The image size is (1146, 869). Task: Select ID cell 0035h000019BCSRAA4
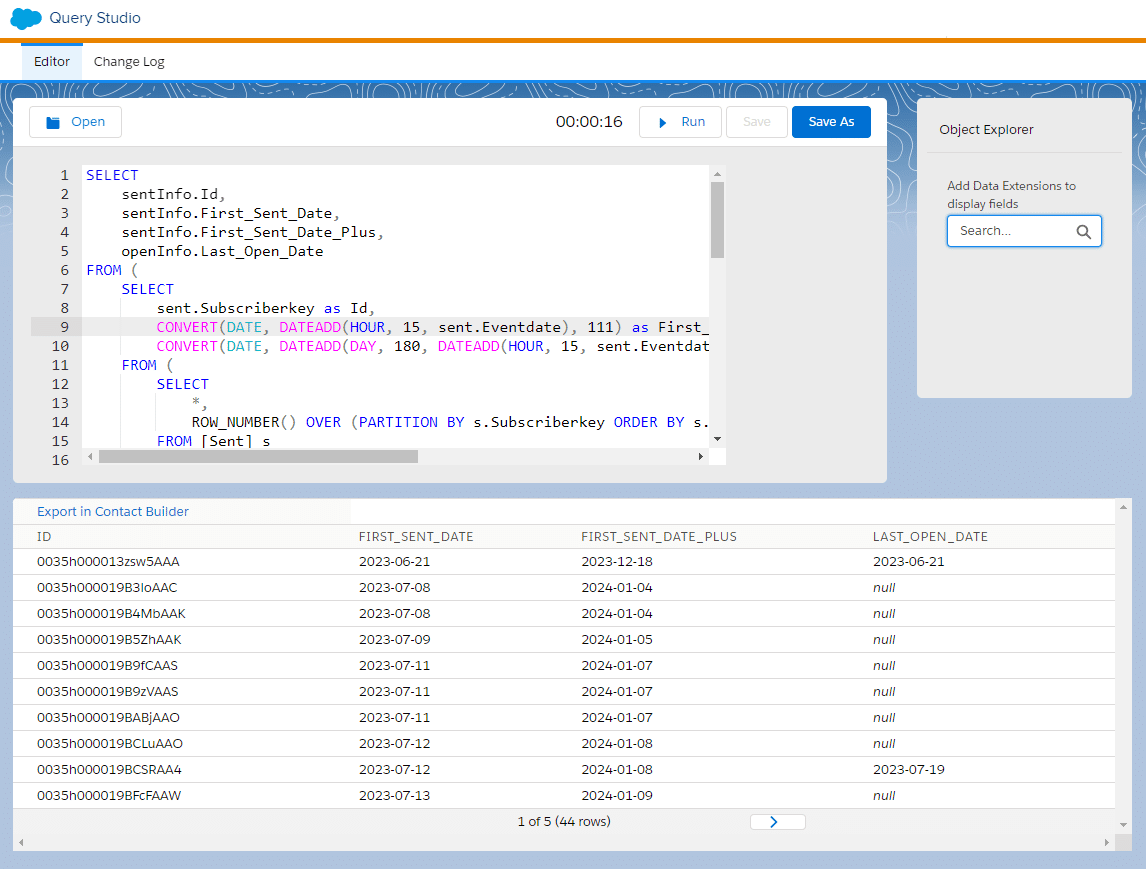coord(109,770)
